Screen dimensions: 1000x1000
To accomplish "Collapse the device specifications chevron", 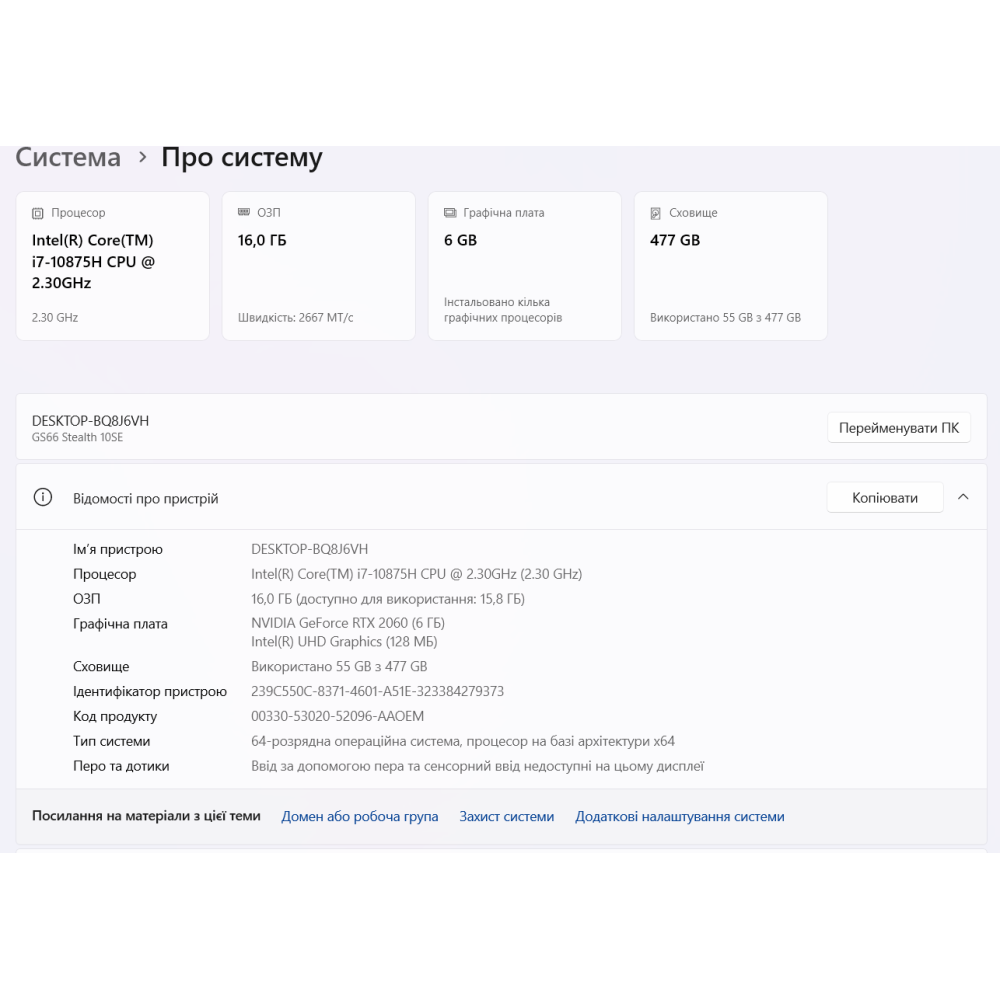I will coord(963,497).
